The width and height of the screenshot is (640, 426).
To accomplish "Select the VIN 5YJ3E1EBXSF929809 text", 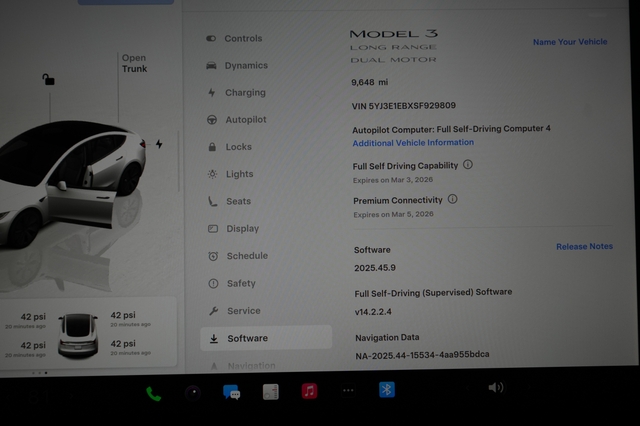I will click(404, 106).
